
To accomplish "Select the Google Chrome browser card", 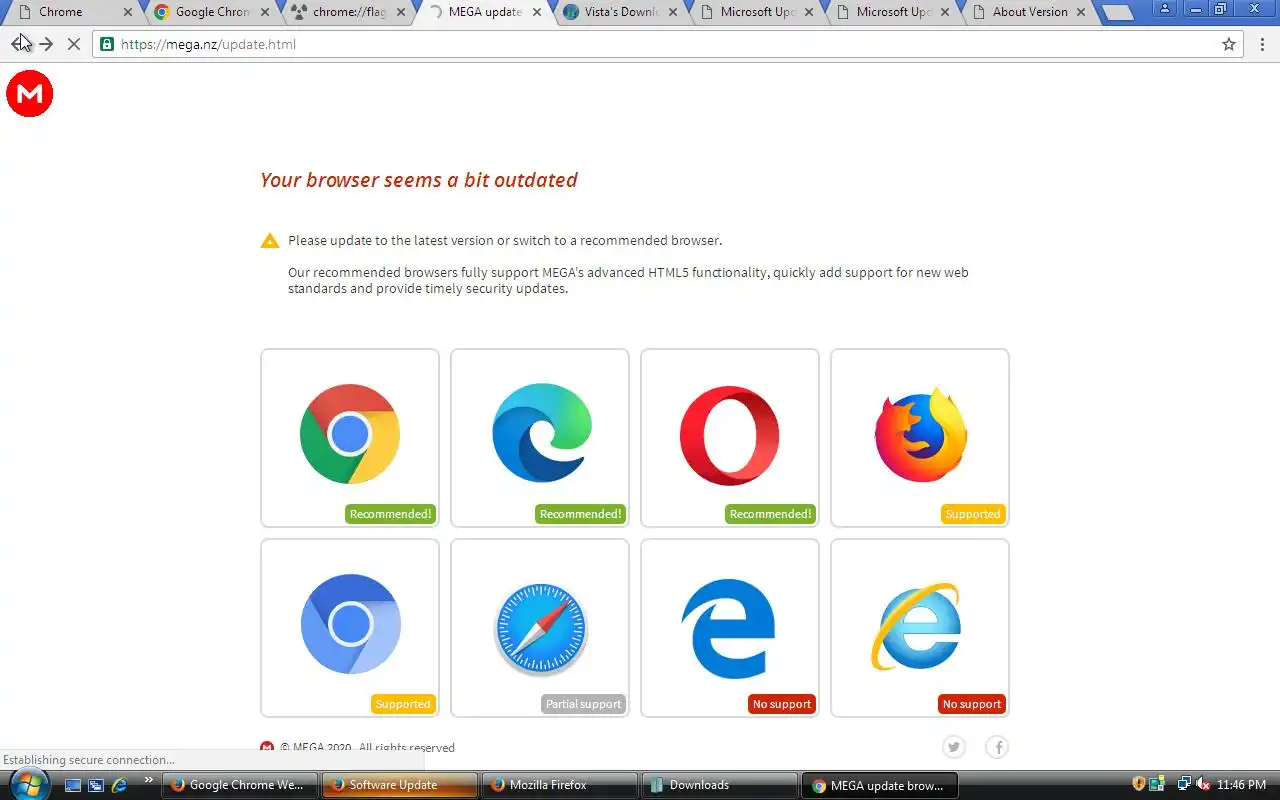I will pos(350,438).
